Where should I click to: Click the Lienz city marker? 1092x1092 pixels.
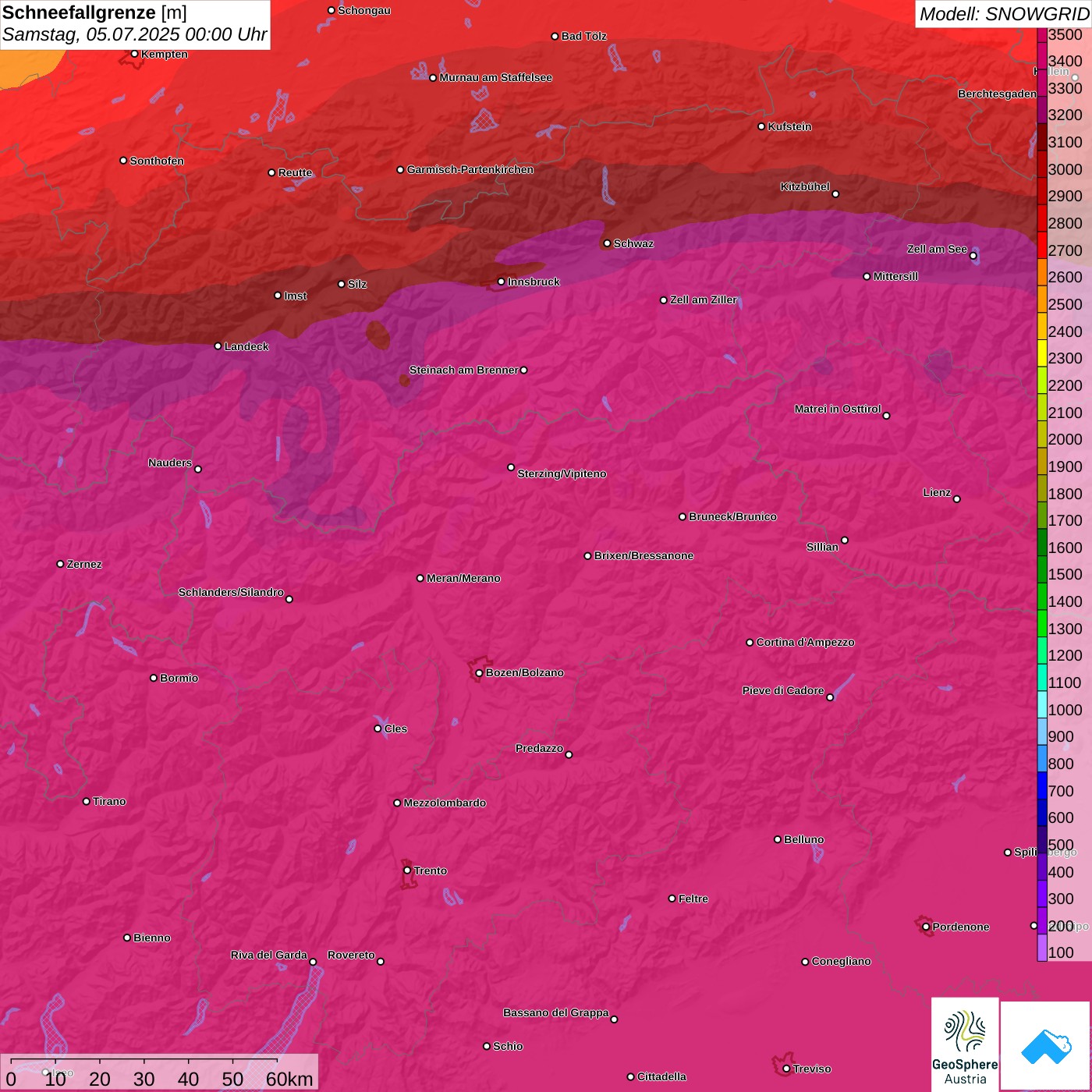pyautogui.click(x=957, y=499)
